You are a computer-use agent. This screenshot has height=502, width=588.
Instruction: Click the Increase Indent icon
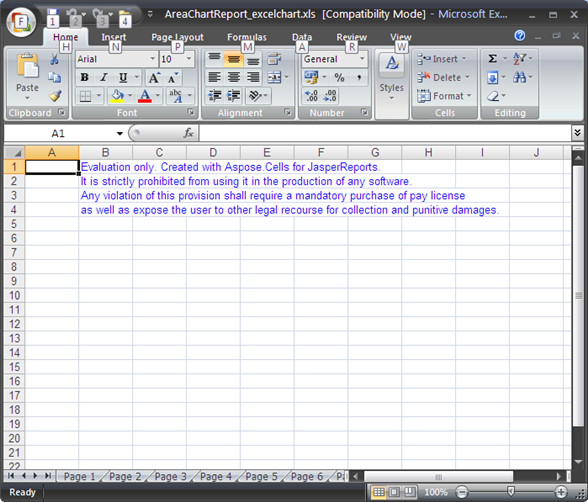pos(234,96)
